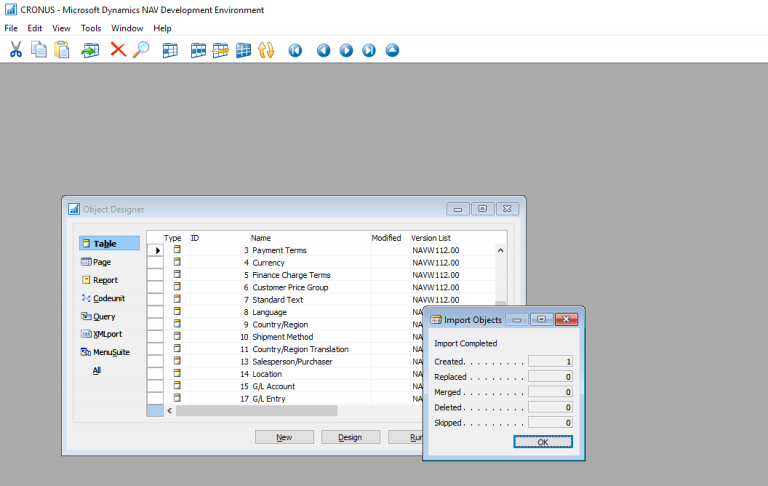This screenshot has height=486, width=768.
Task: Select the Currency table row
Action: click(x=269, y=263)
